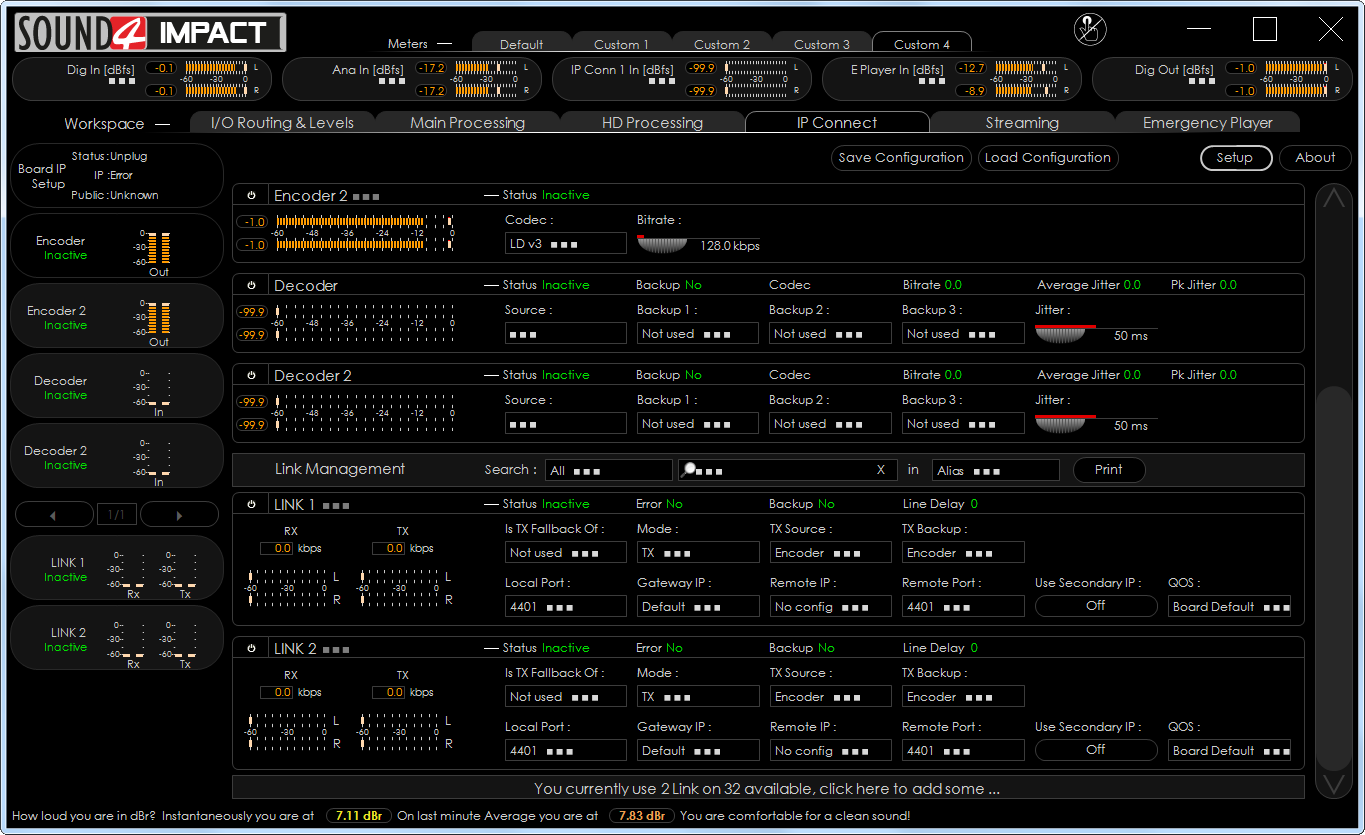Click the Load Configuration button
Viewport: 1365px width, 835px height.
[1047, 158]
